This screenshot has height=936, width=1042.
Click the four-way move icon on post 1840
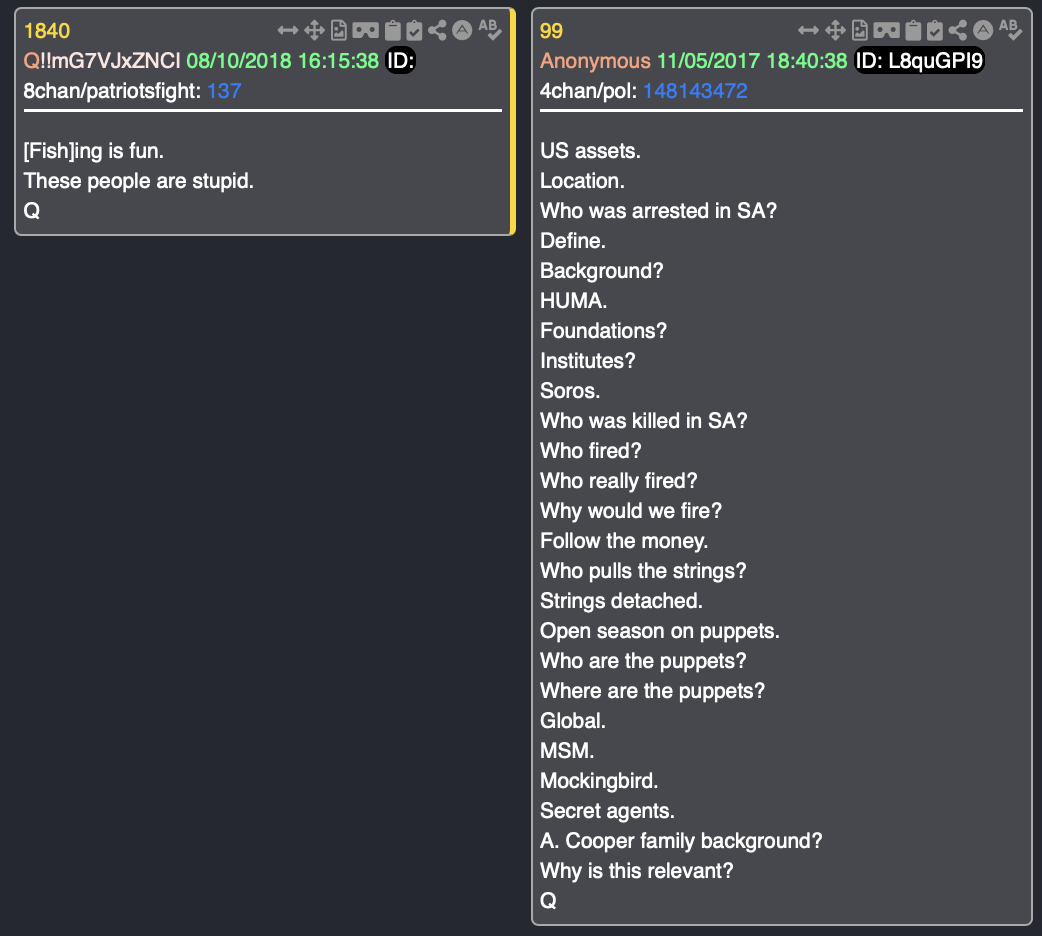coord(316,31)
